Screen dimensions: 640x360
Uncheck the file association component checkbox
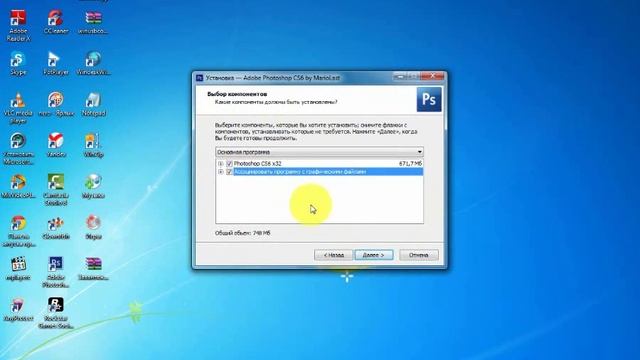pos(229,172)
